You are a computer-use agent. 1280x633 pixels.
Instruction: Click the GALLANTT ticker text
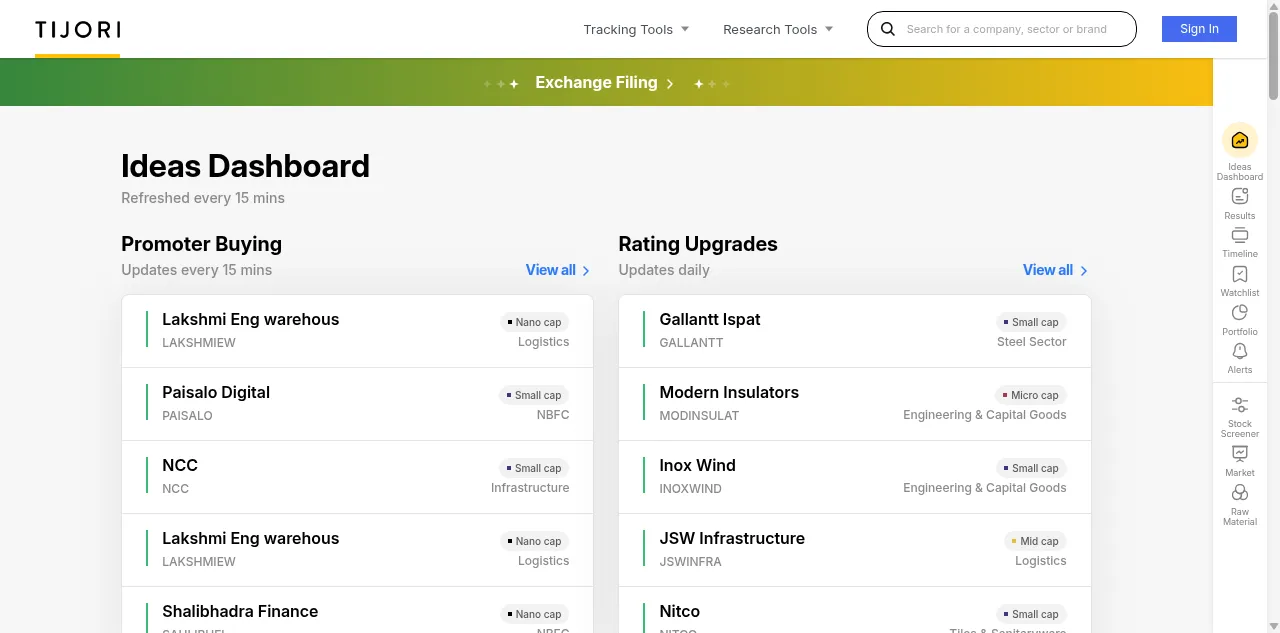pos(691,343)
